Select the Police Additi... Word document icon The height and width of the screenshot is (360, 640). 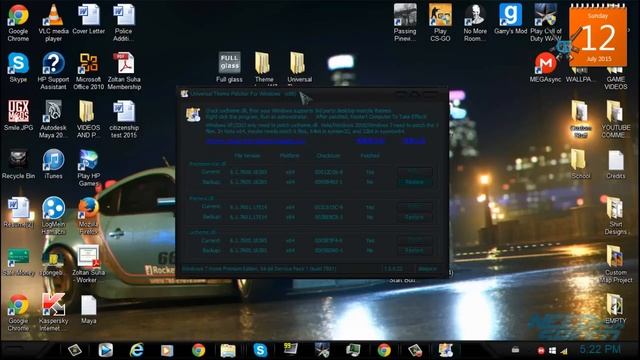click(x=124, y=22)
